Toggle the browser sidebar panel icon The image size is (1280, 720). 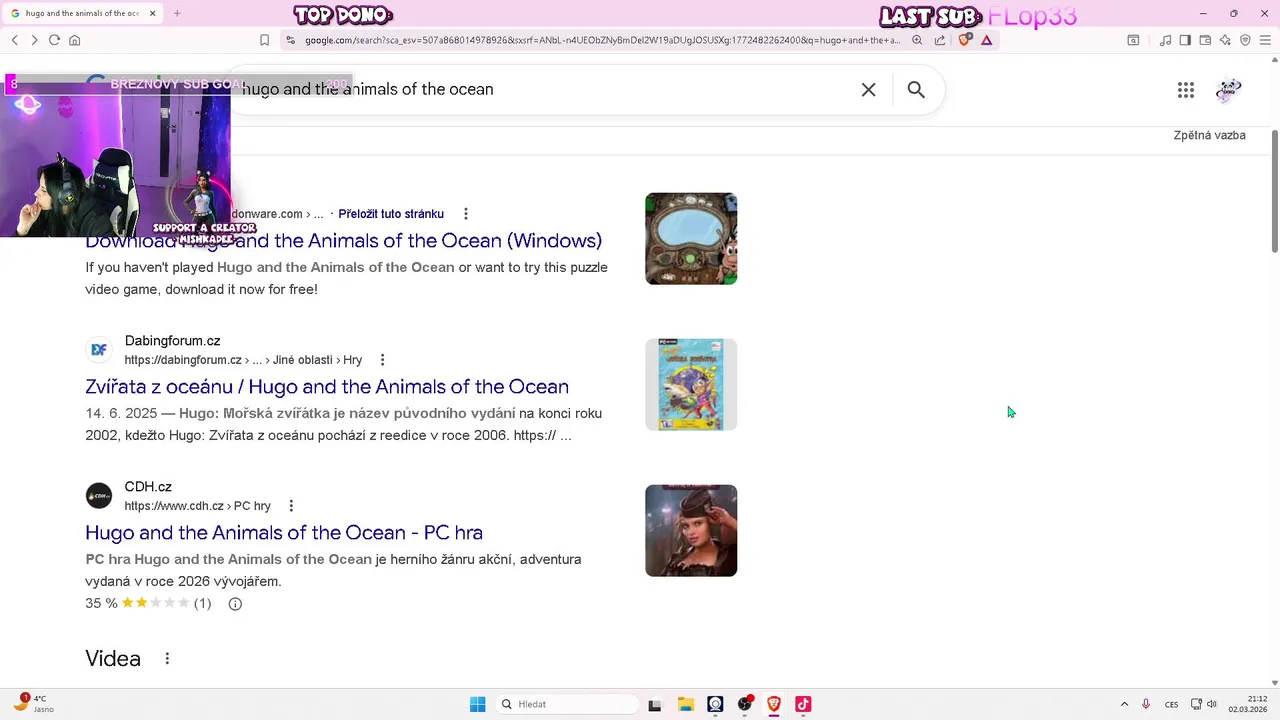click(1185, 40)
